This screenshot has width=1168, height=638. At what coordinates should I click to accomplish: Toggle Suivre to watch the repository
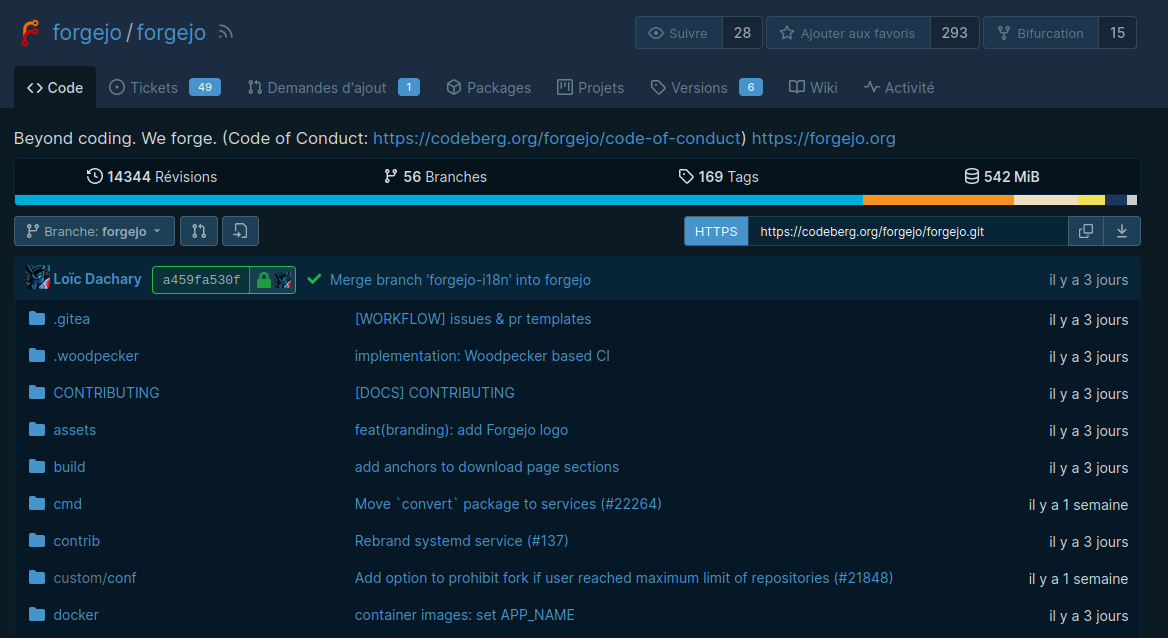(x=678, y=33)
